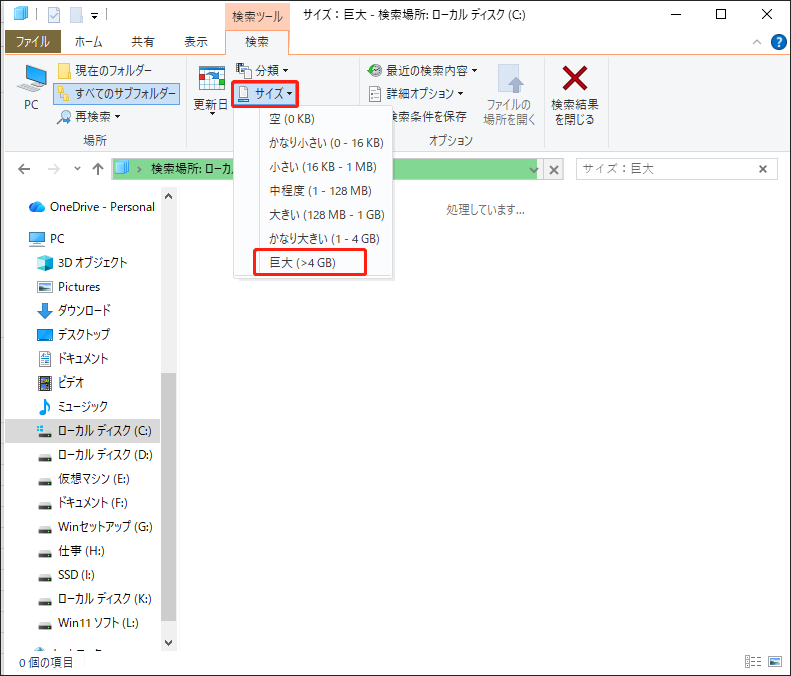Open Help via the question mark icon
791x676 pixels.
[778, 42]
